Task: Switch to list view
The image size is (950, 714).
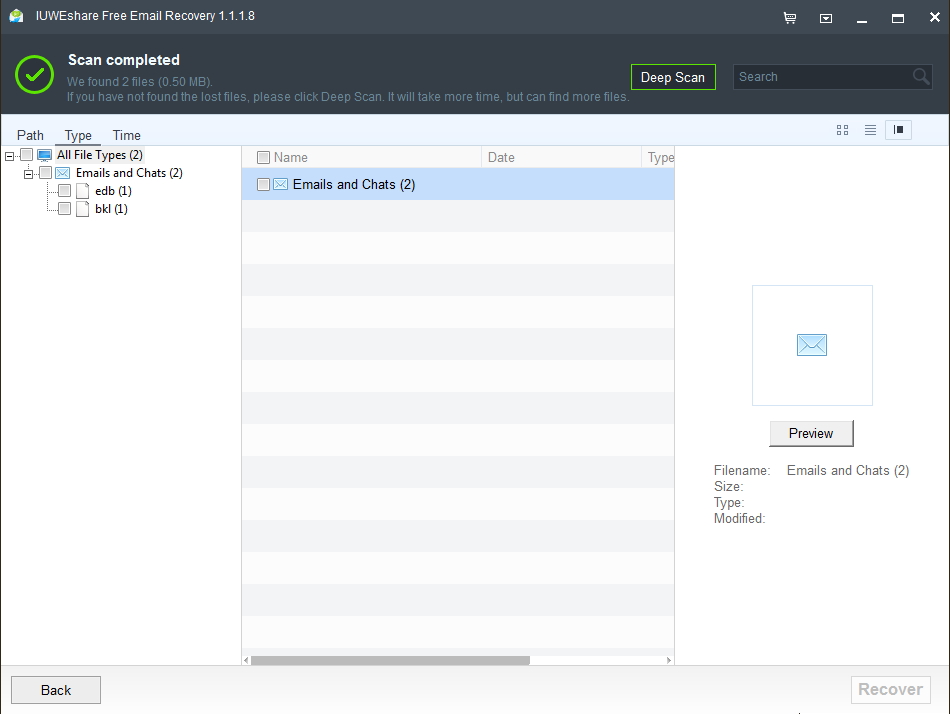Action: 870,130
